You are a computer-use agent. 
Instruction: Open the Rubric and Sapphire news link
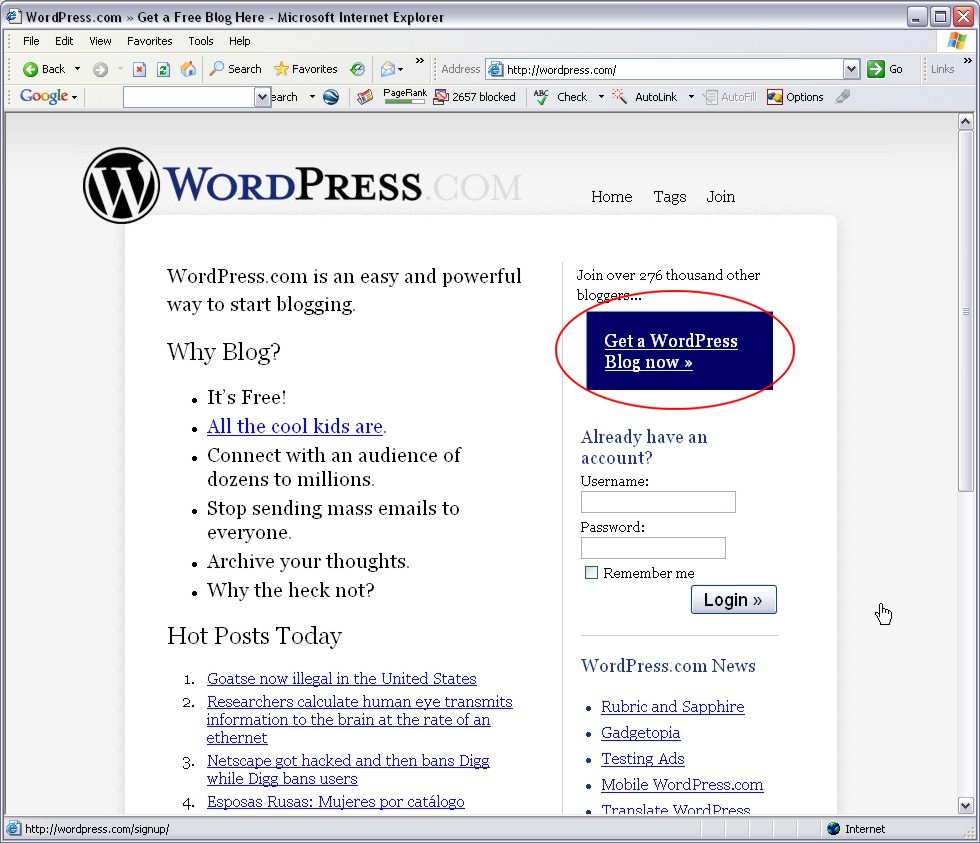tap(672, 707)
